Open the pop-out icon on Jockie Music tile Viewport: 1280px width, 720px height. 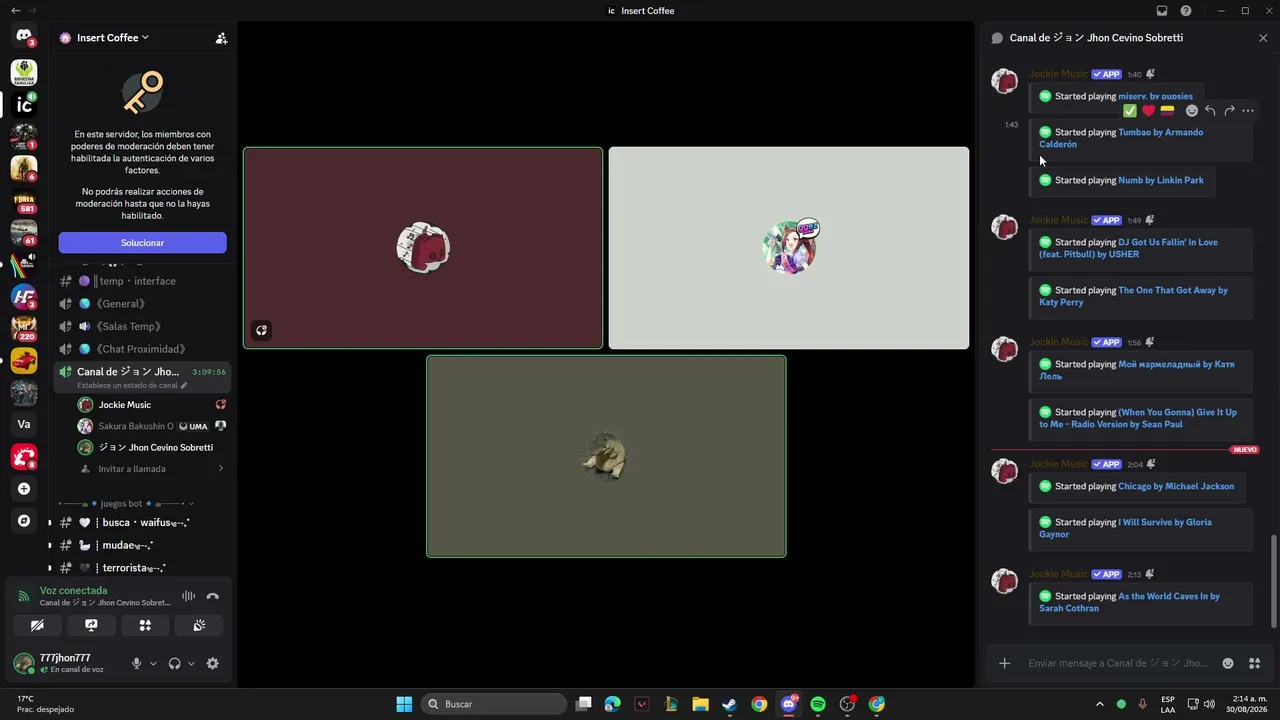[x=261, y=330]
